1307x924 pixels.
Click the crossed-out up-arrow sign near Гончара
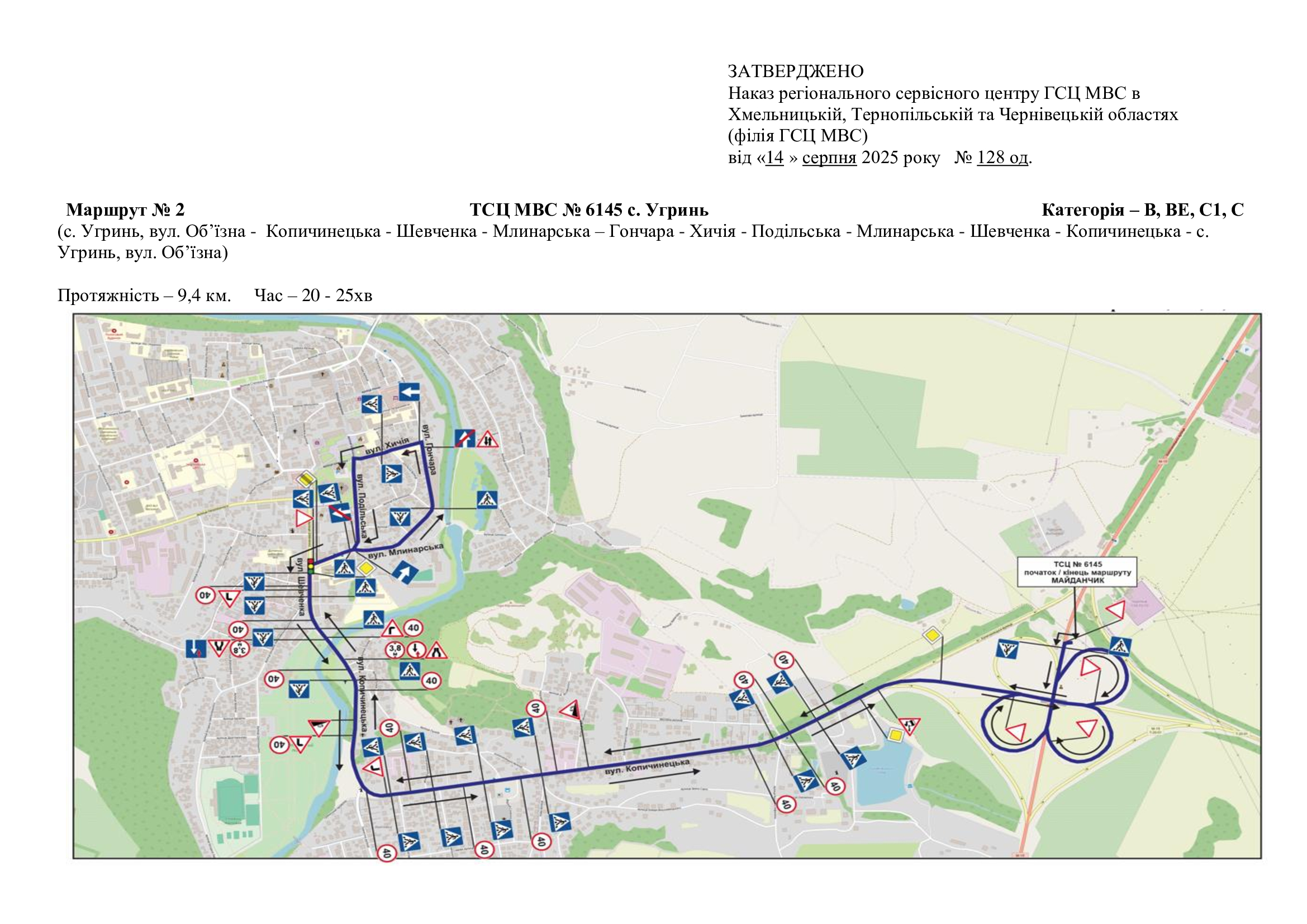coord(464,438)
